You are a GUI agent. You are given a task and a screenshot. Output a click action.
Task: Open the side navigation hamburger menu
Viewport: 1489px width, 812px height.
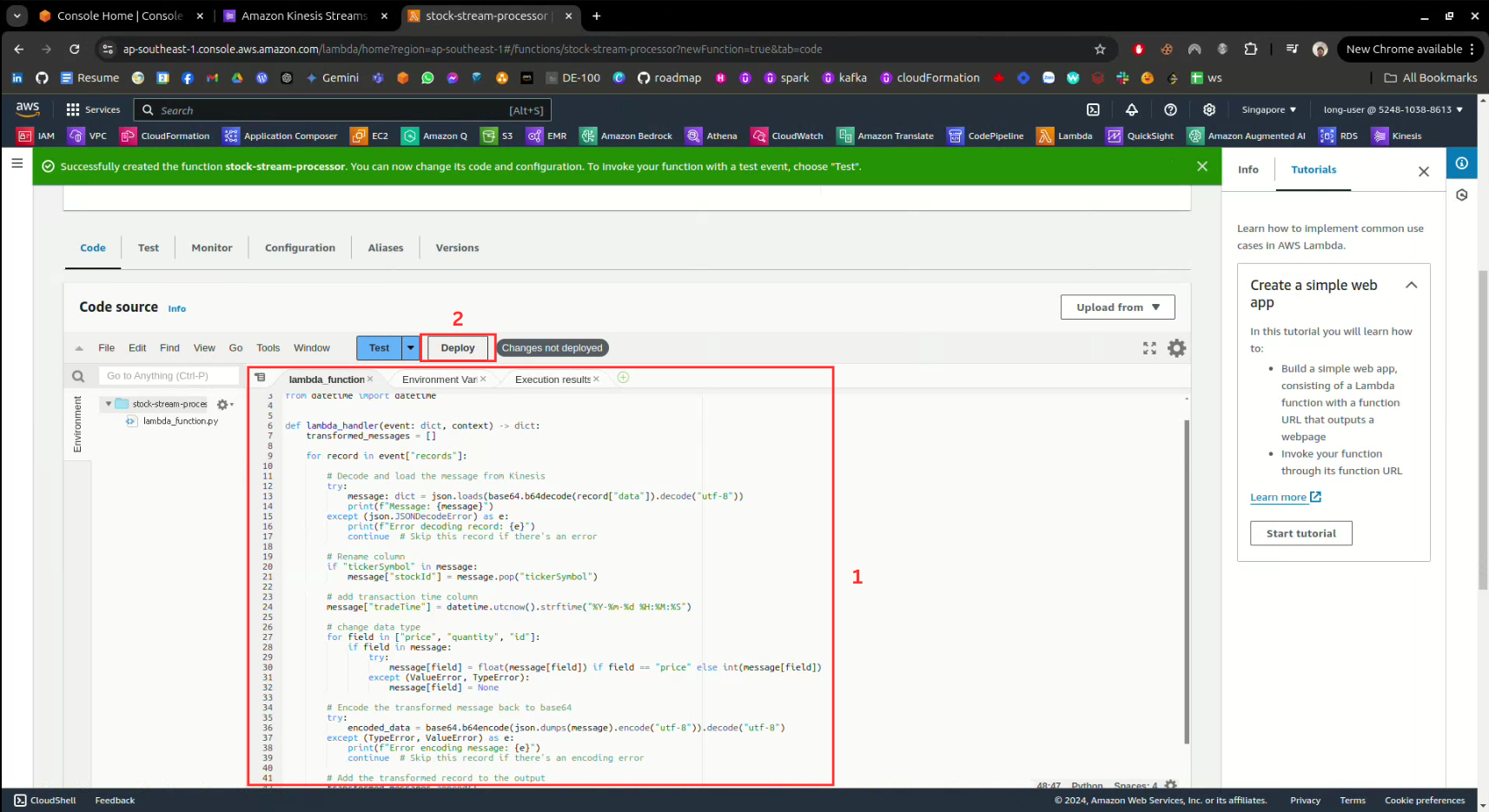17,162
